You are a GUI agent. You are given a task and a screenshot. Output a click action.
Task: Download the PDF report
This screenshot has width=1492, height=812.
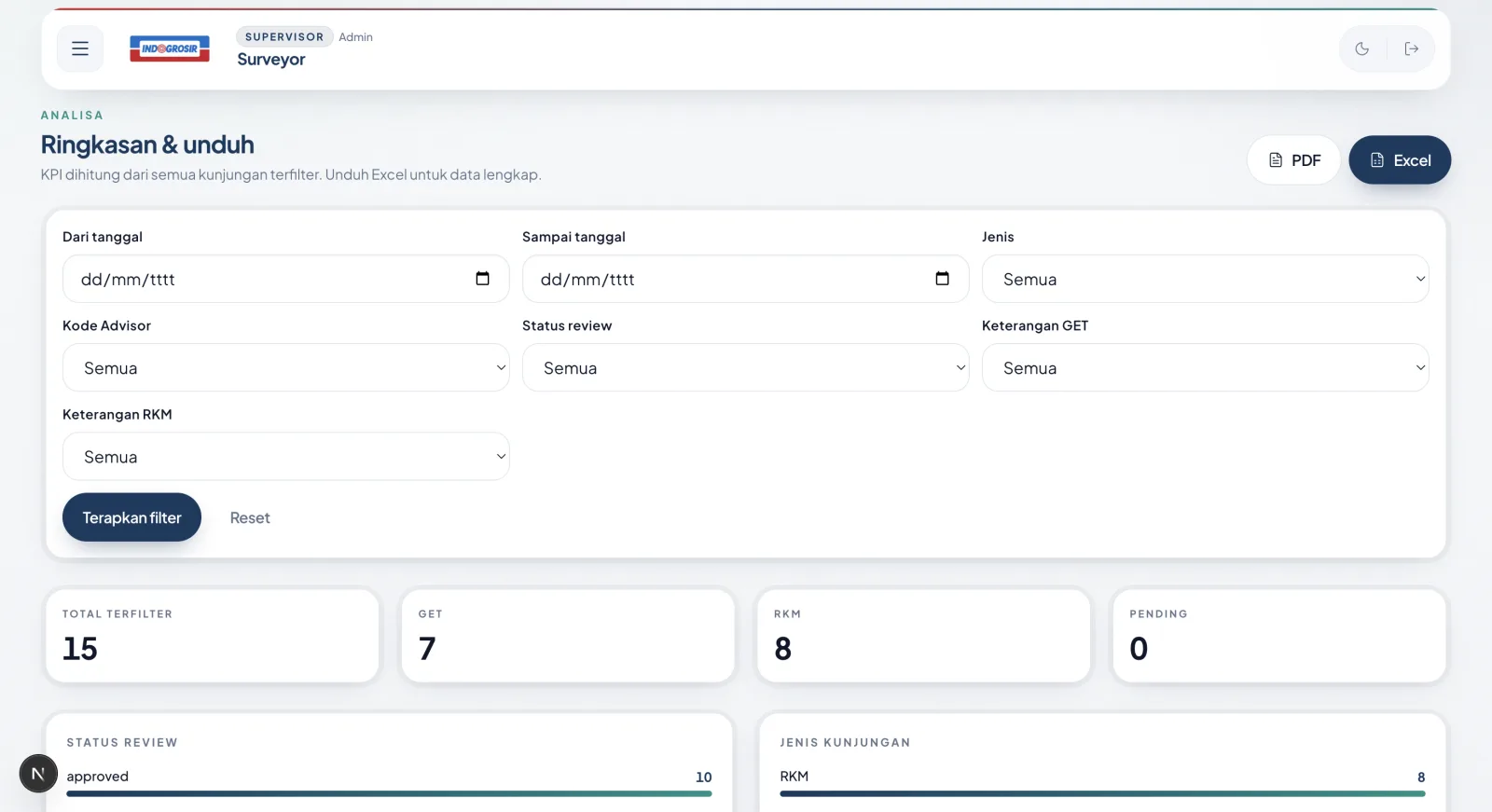click(1293, 160)
